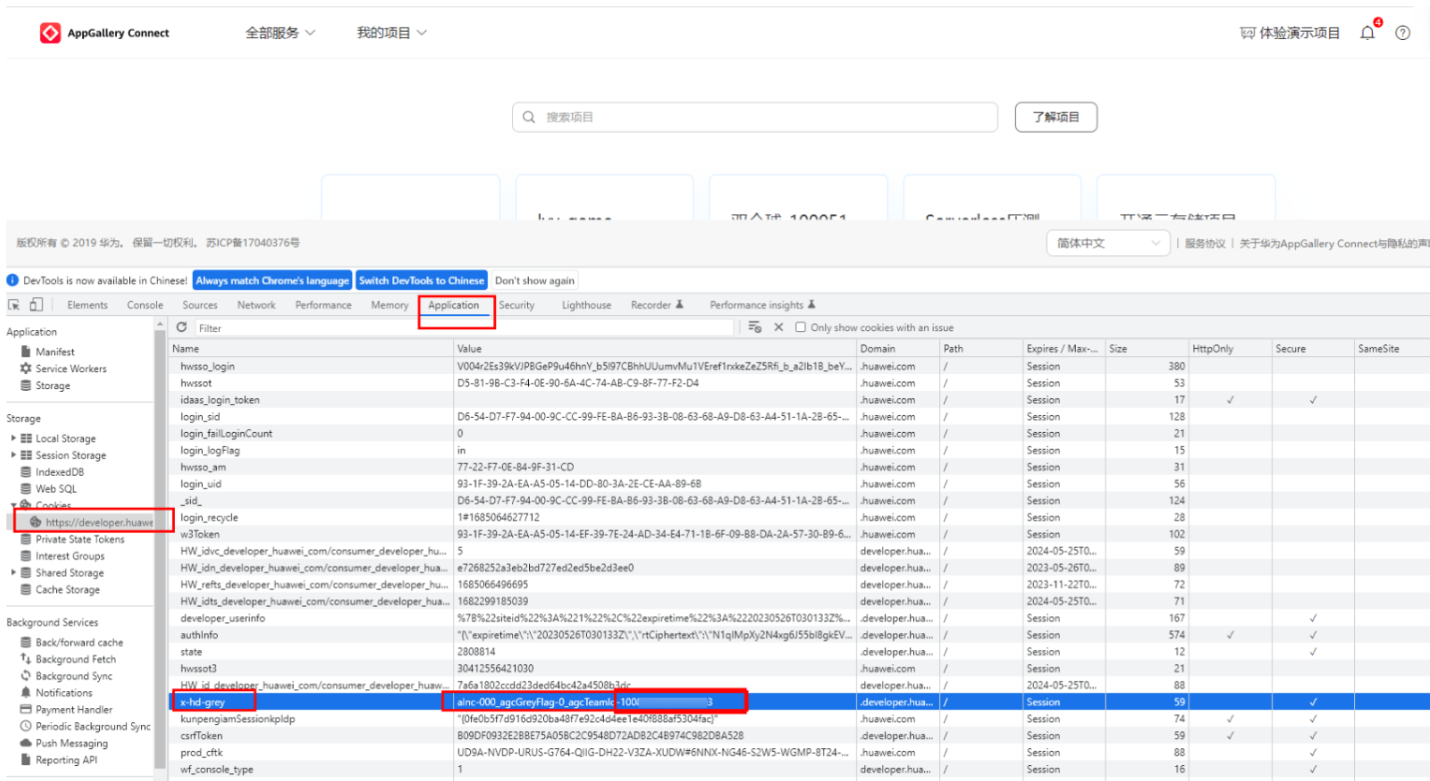
Task: Click the refresh cookies icon
Action: (x=181, y=327)
